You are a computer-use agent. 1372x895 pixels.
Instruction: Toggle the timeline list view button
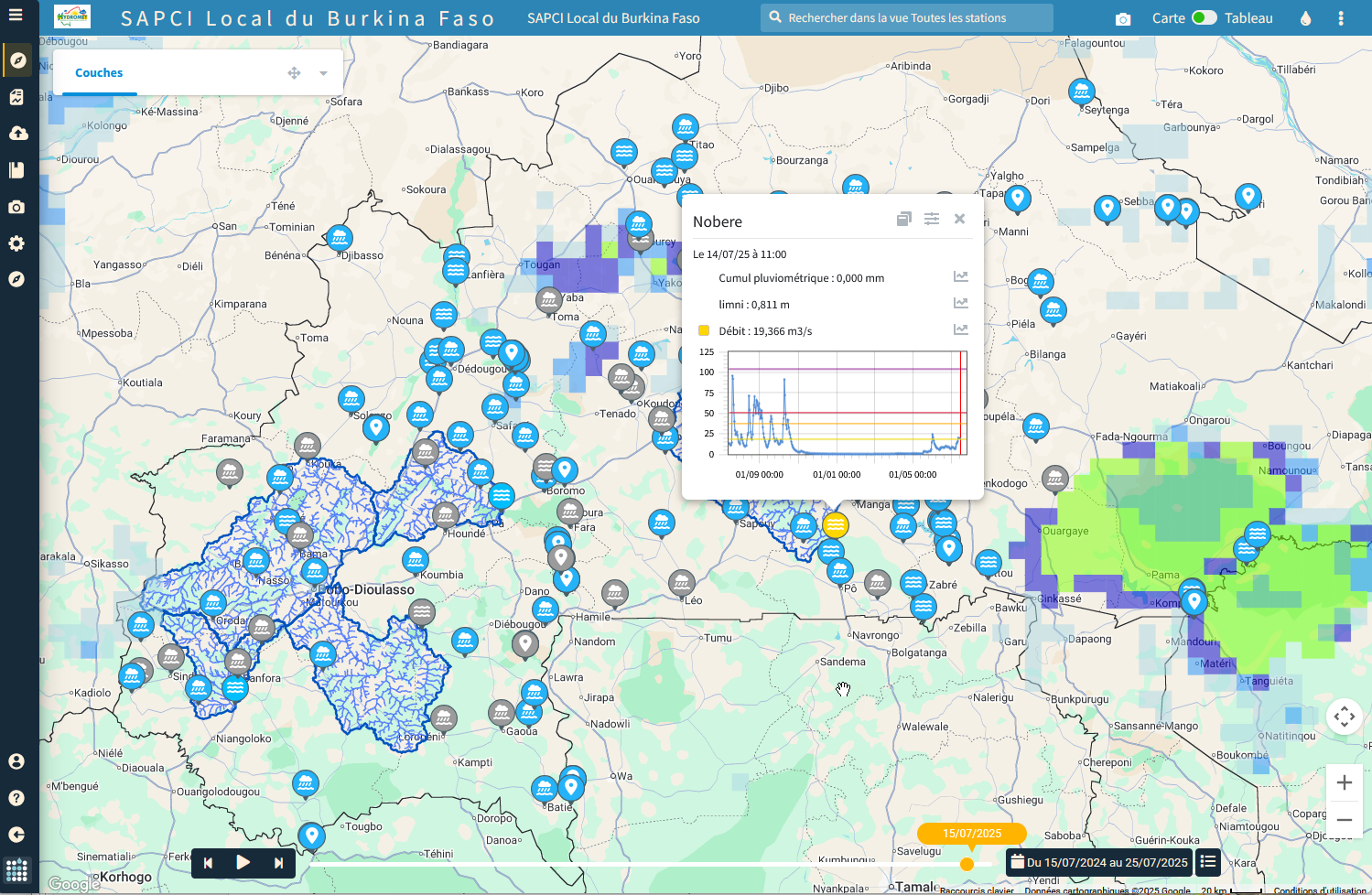pos(1208,861)
